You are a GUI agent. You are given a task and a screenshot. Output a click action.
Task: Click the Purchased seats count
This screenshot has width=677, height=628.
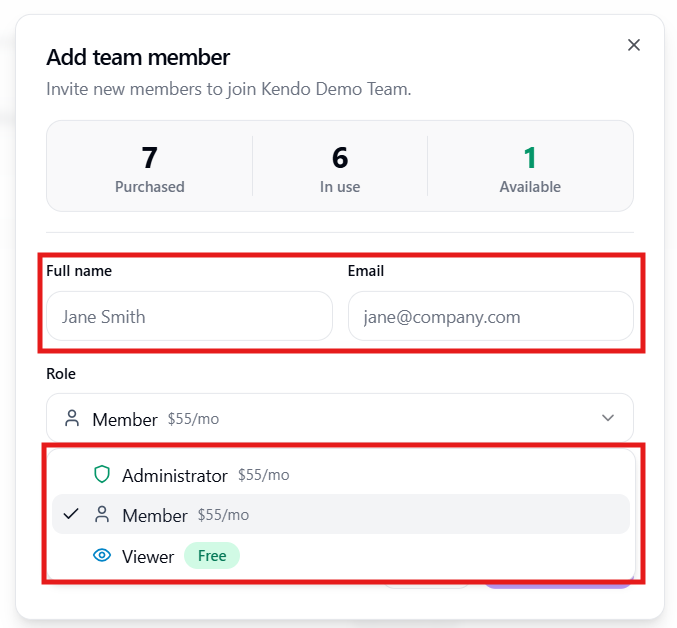pyautogui.click(x=149, y=158)
